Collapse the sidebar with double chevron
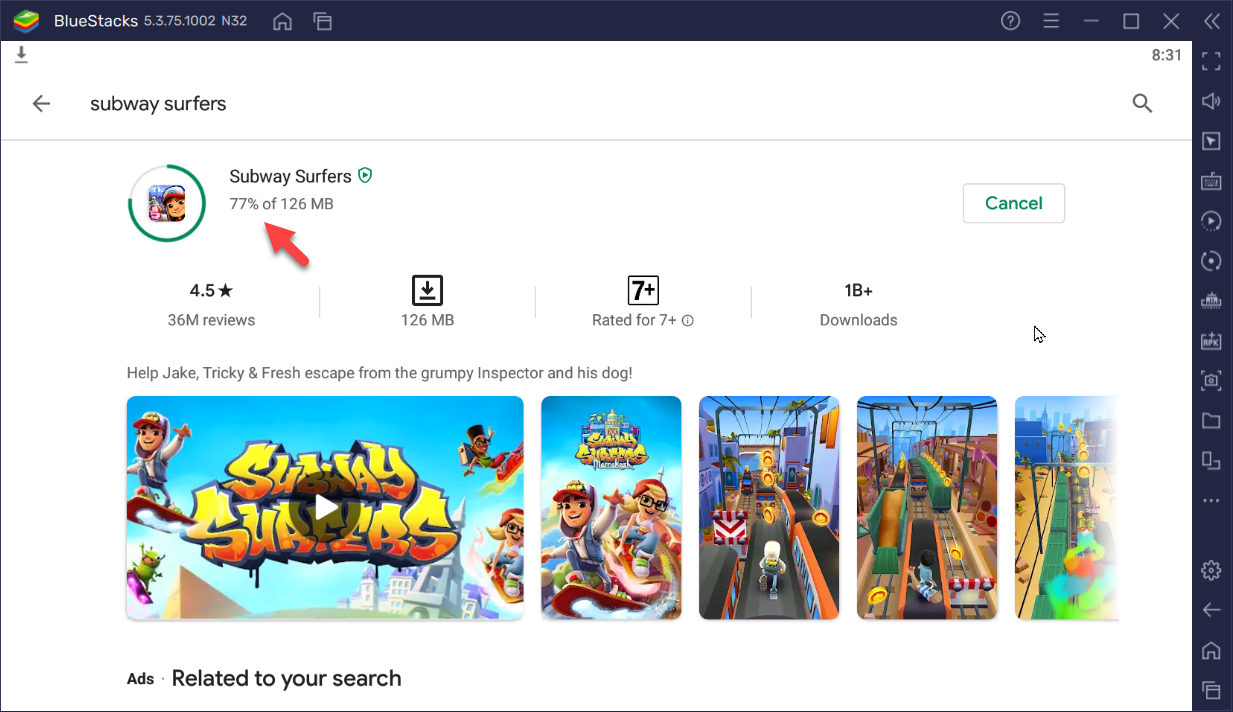The image size is (1233, 712). (1211, 21)
